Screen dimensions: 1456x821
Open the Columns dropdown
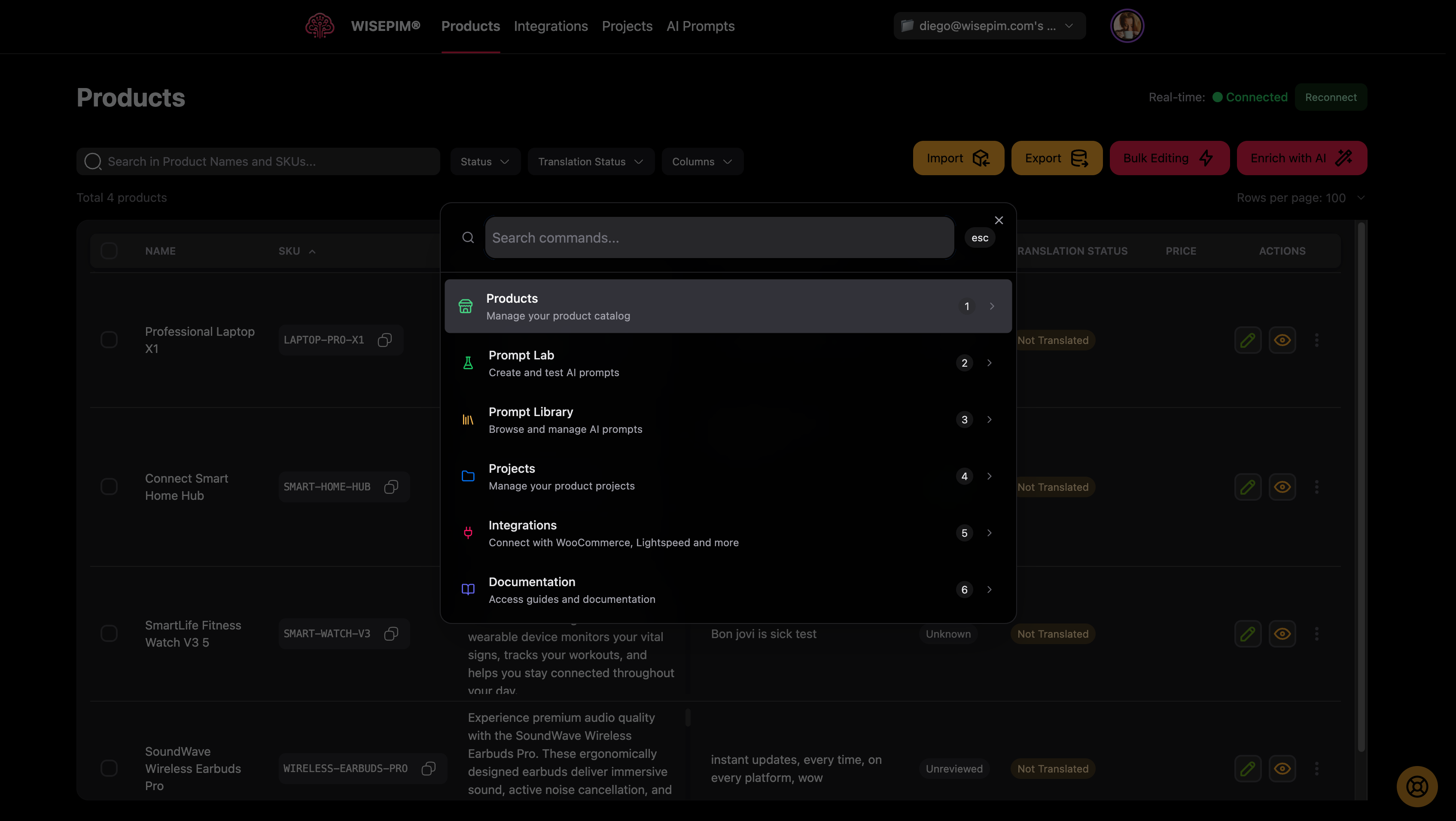click(702, 161)
